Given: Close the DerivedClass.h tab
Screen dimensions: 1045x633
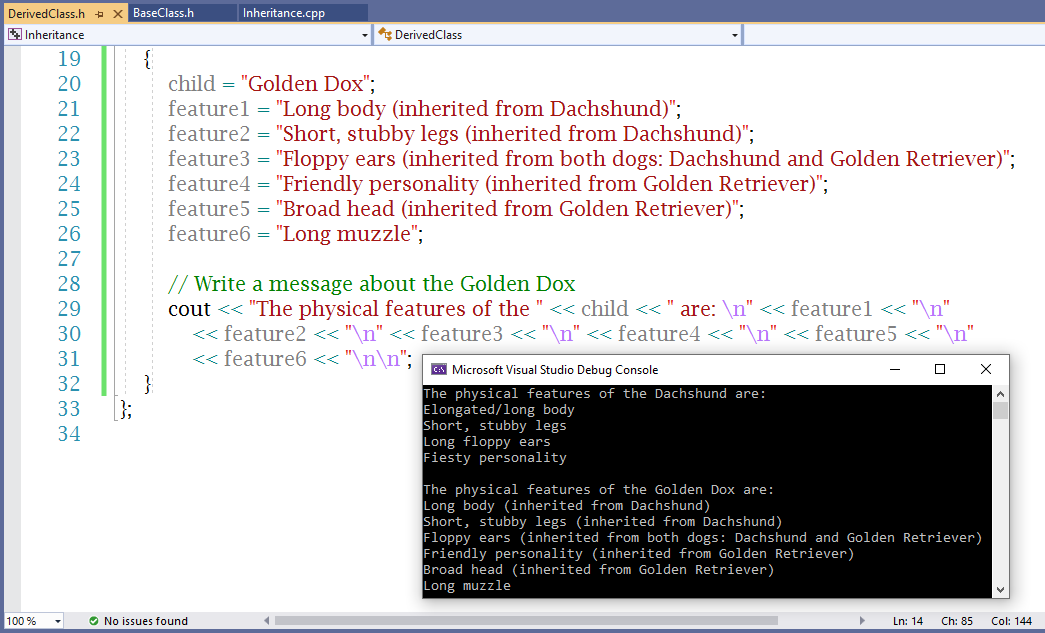Looking at the screenshot, I should [118, 14].
